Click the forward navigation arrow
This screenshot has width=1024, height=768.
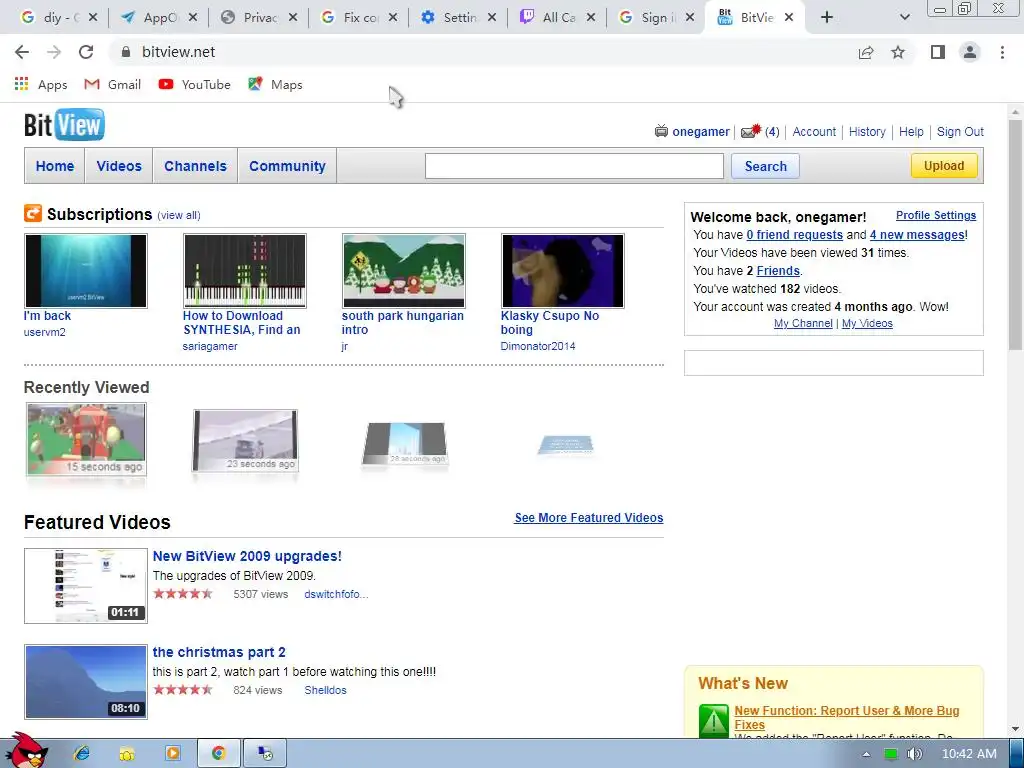[54, 52]
